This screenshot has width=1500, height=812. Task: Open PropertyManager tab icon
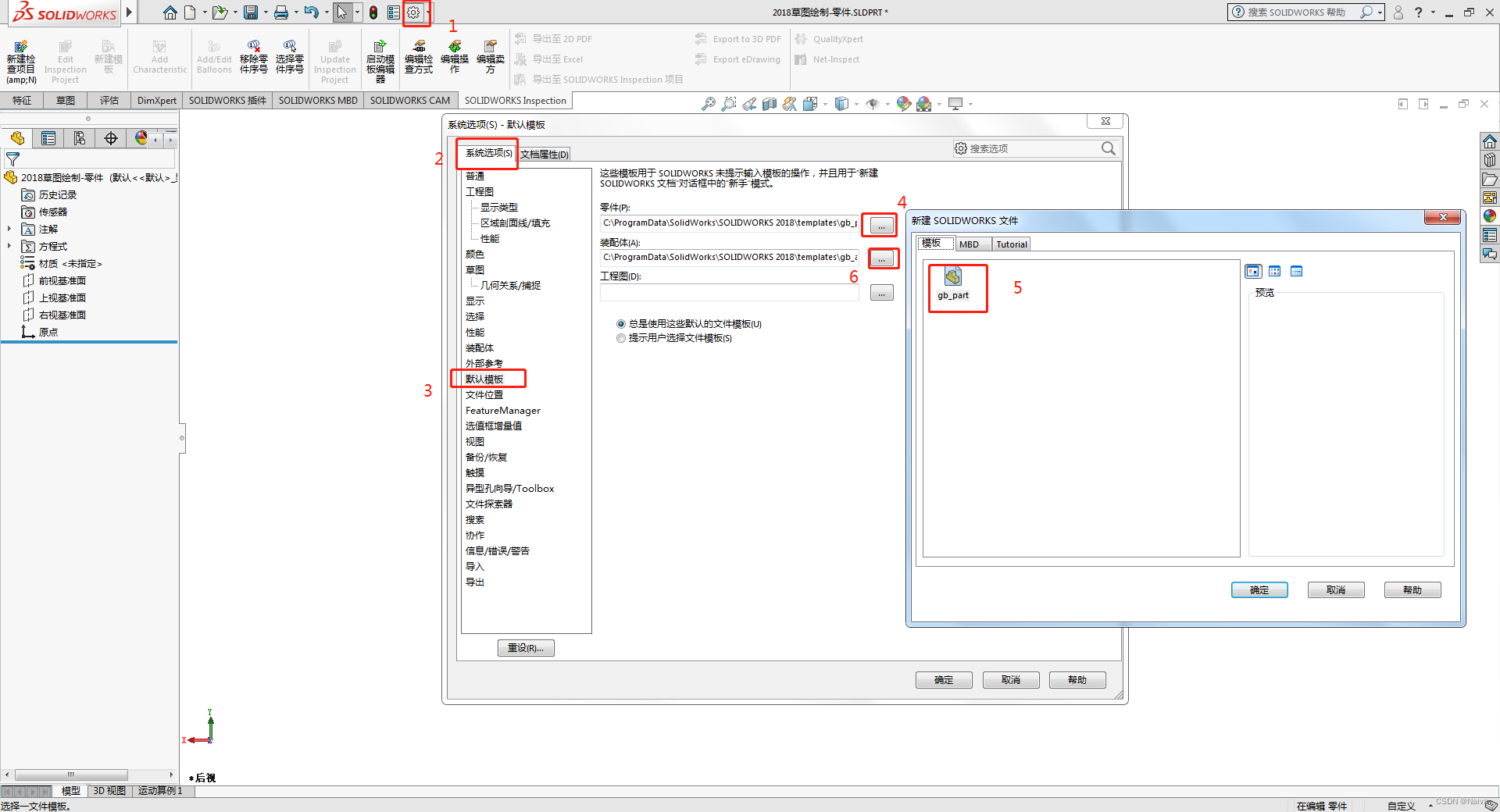(x=48, y=138)
